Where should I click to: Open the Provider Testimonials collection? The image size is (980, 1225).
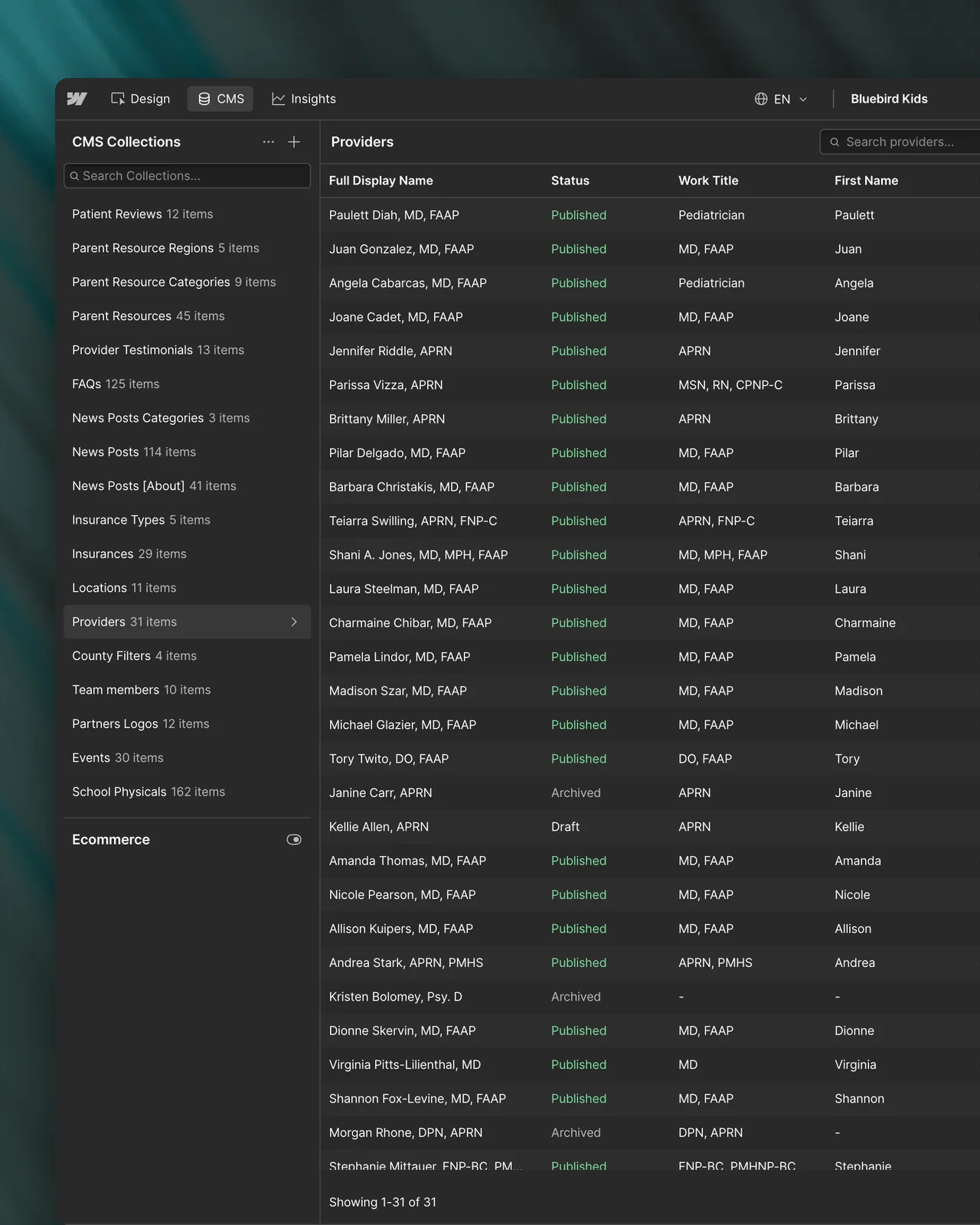point(187,350)
